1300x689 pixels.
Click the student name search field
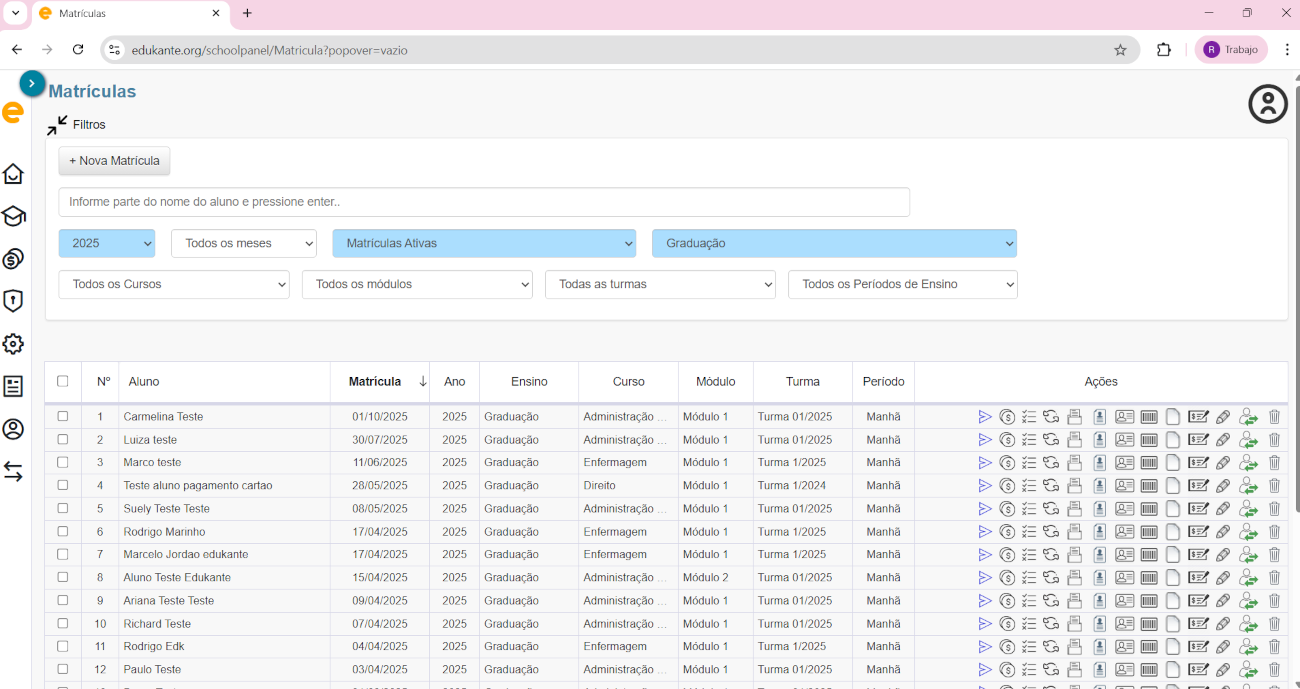tap(484, 202)
